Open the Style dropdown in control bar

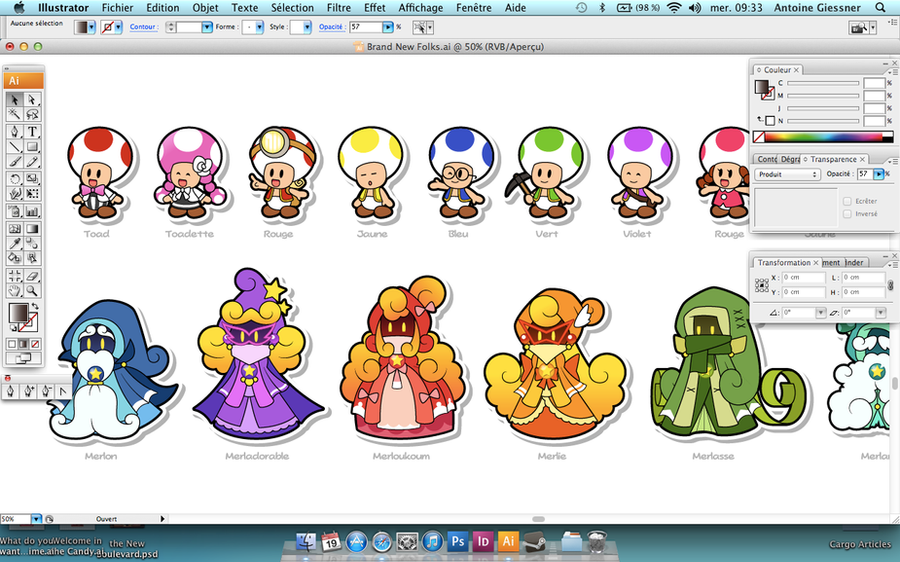coord(307,27)
